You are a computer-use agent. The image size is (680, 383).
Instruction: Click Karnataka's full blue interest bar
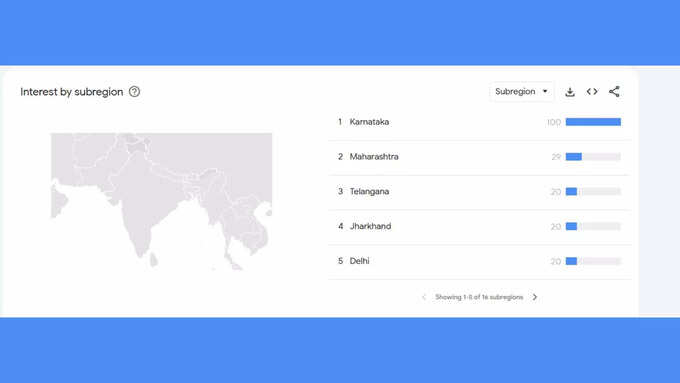point(593,122)
